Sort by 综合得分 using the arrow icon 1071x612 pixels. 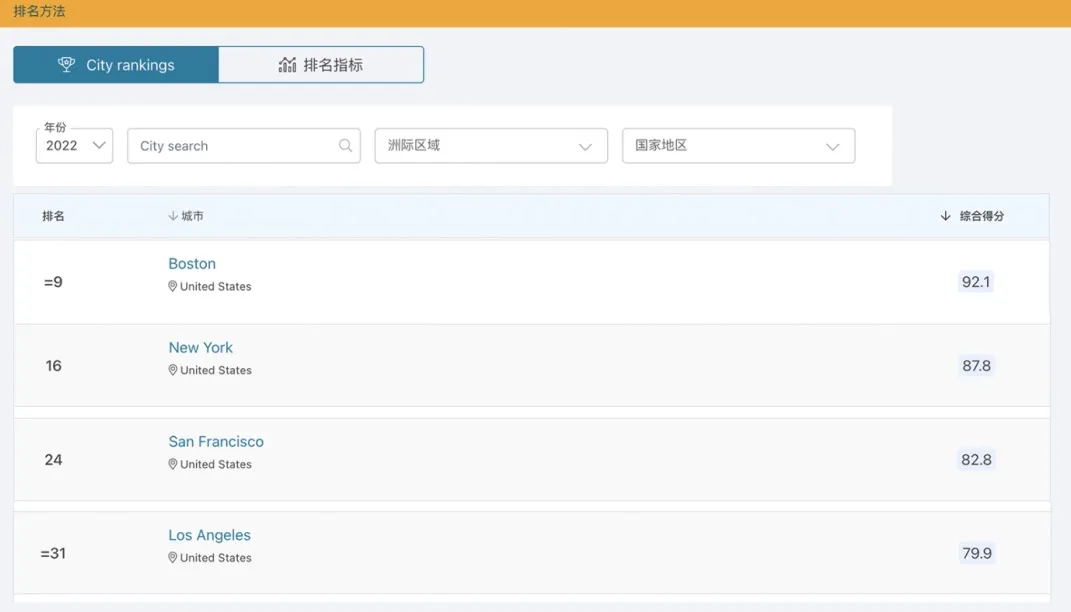point(945,216)
